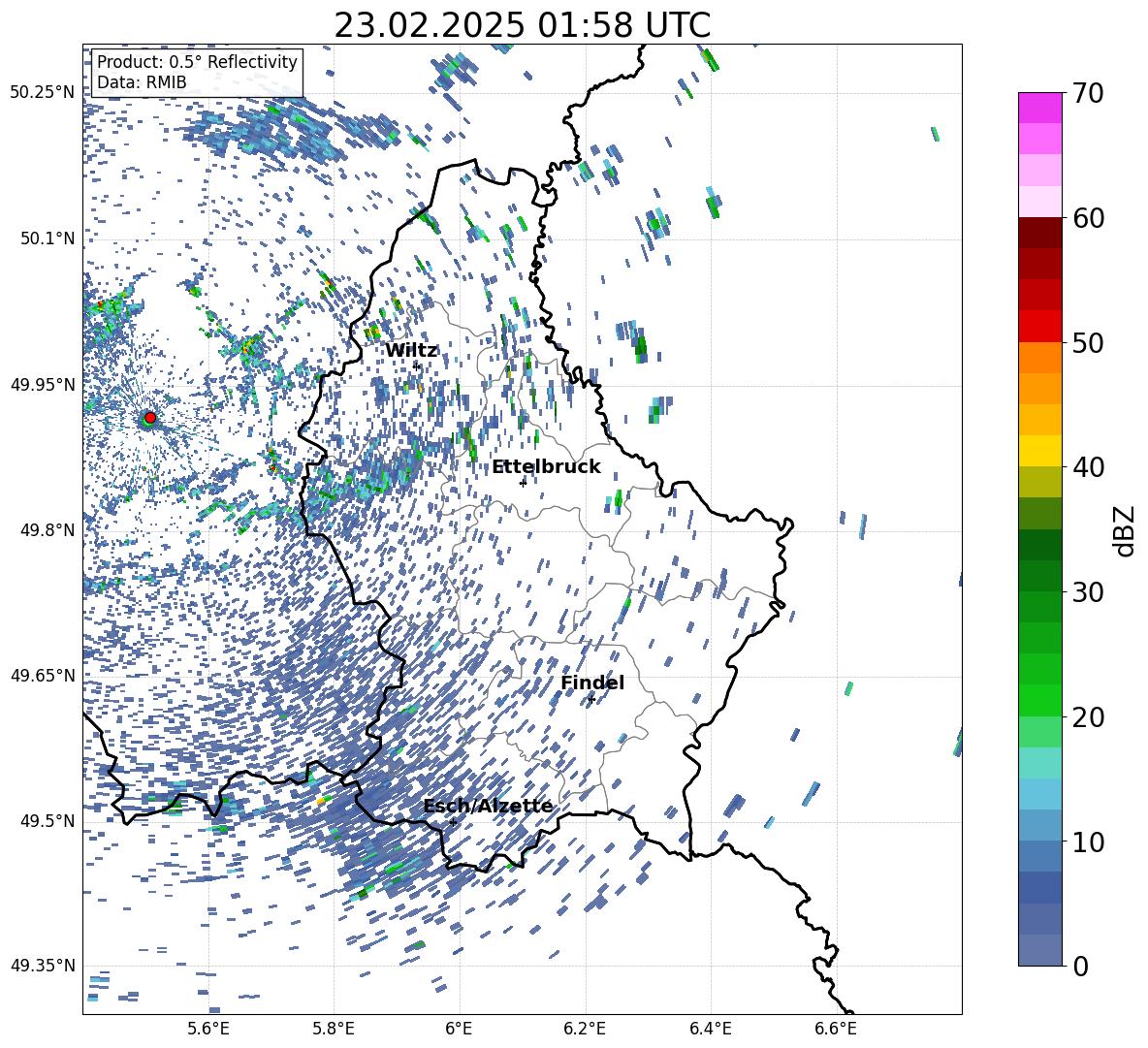Screen dimensions: 1148x1048
Task: Click the yellow colorbar segment above 40
Action: click(x=1039, y=451)
